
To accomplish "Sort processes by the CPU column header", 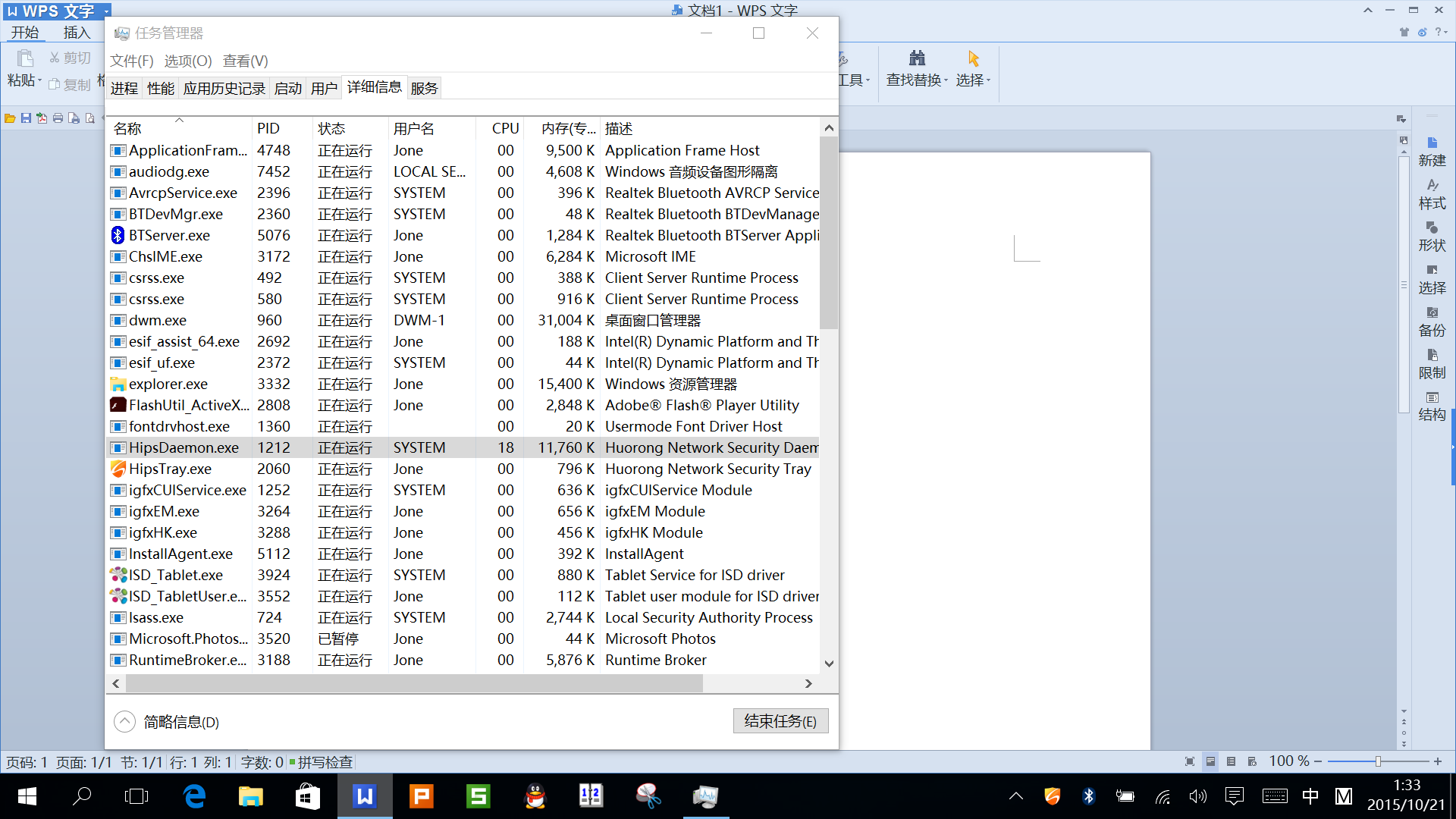I will (504, 128).
